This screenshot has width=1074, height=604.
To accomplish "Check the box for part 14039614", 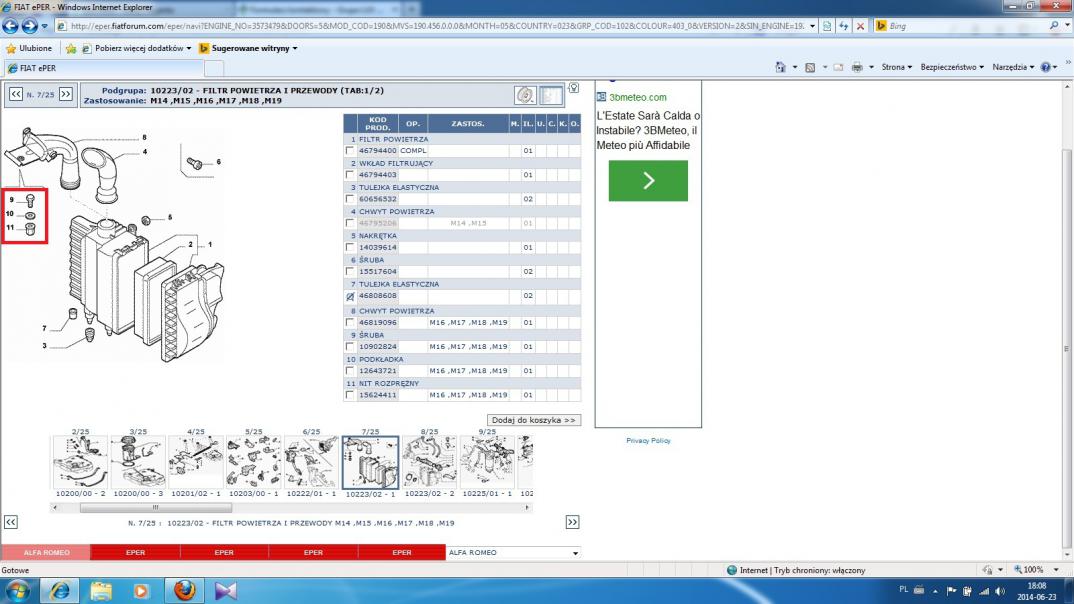I will pyautogui.click(x=350, y=248).
